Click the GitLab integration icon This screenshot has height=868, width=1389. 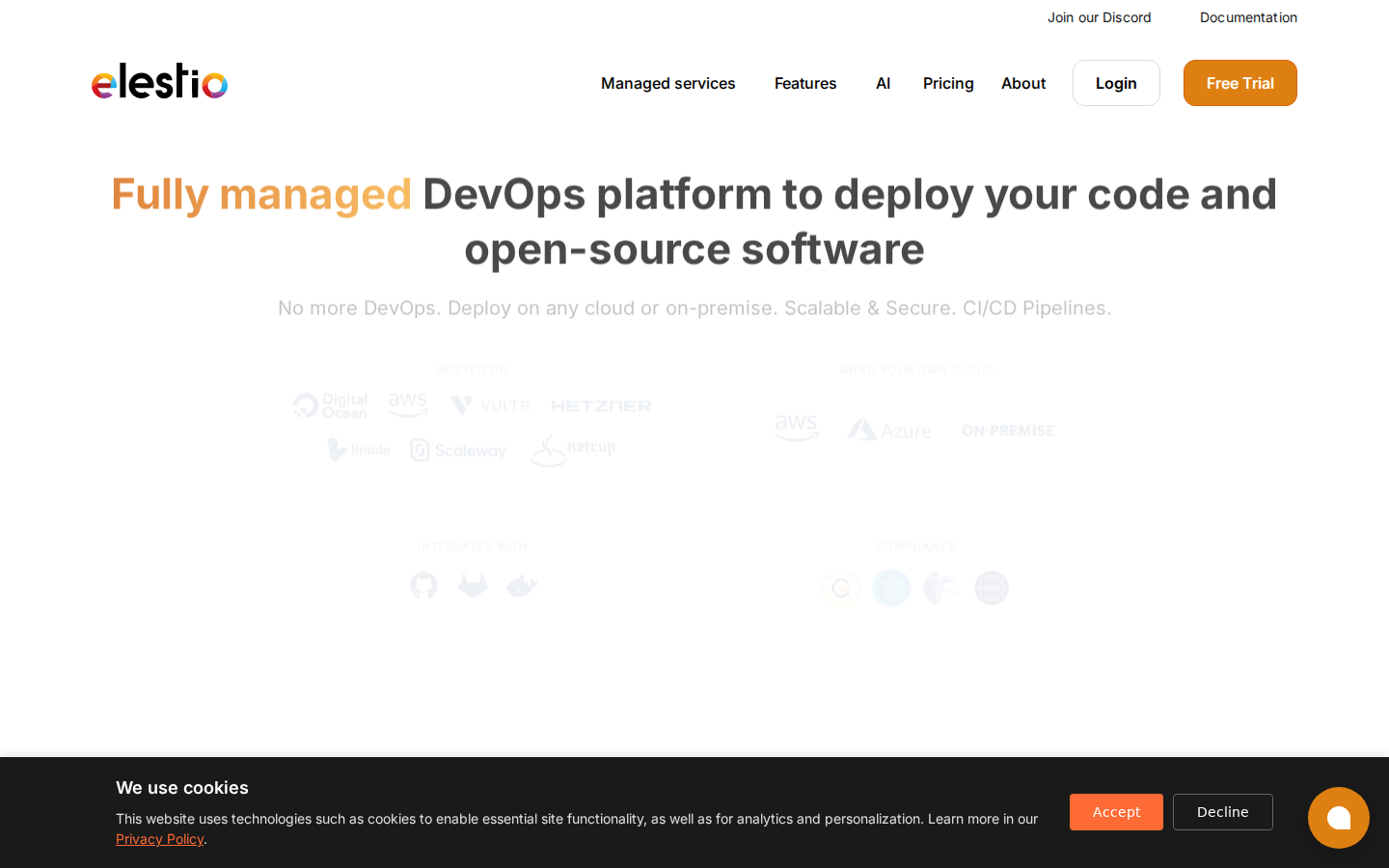(x=473, y=585)
